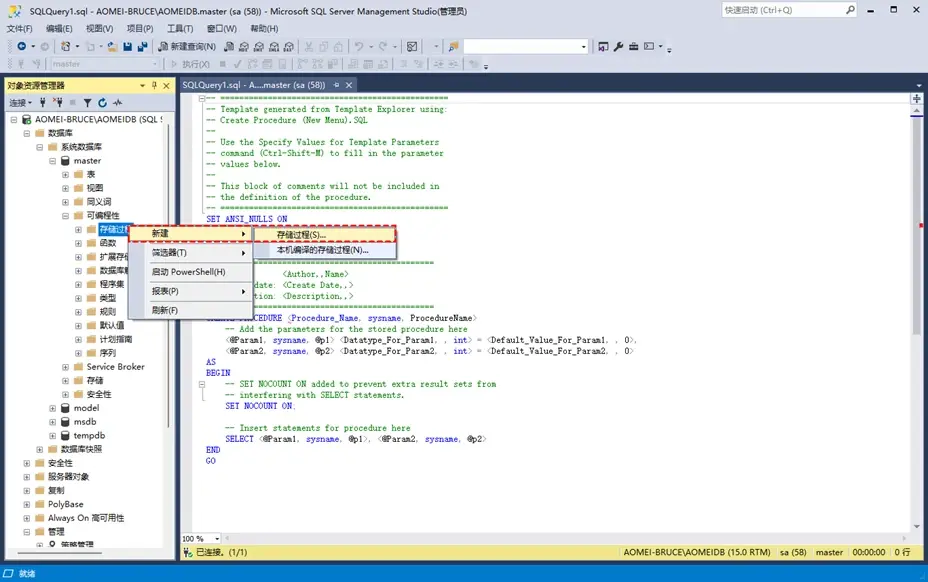Open the 工具(T) menu

(x=179, y=28)
